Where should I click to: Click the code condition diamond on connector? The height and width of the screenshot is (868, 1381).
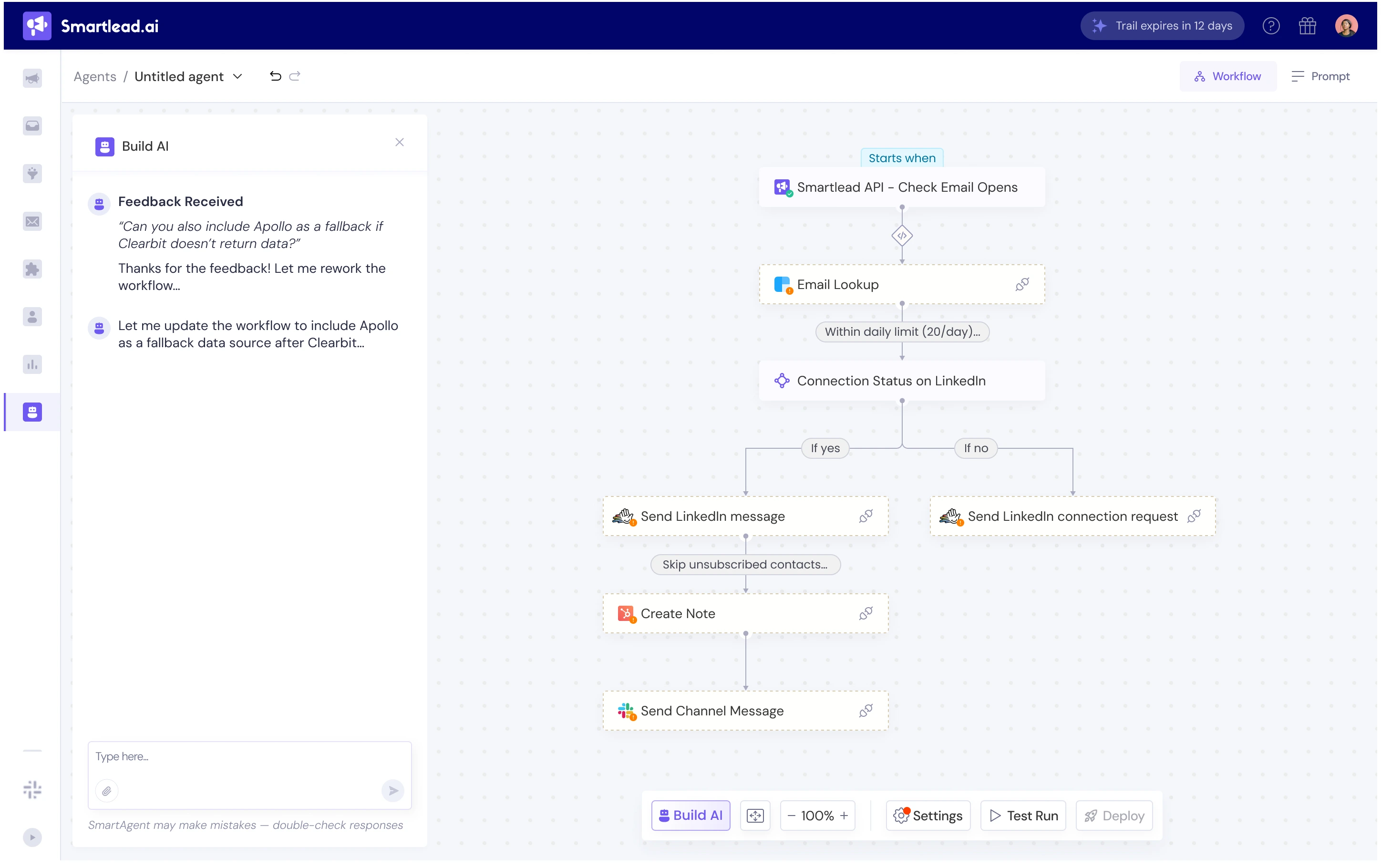(902, 236)
